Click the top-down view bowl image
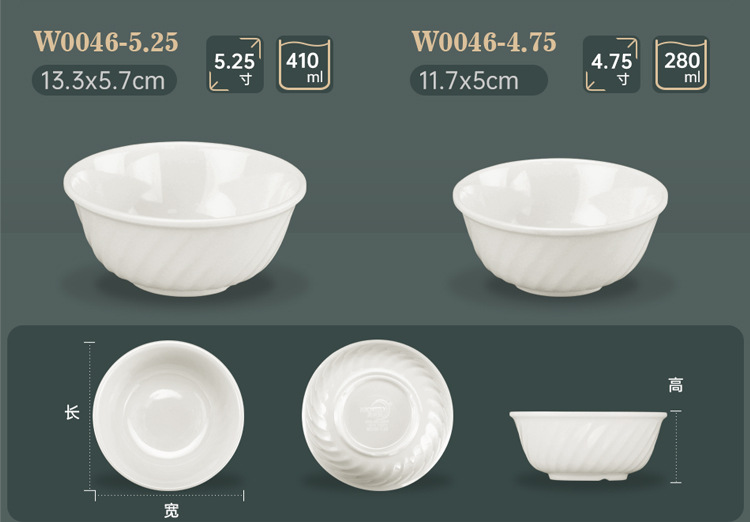Image resolution: width=750 pixels, height=522 pixels. pyautogui.click(x=168, y=415)
